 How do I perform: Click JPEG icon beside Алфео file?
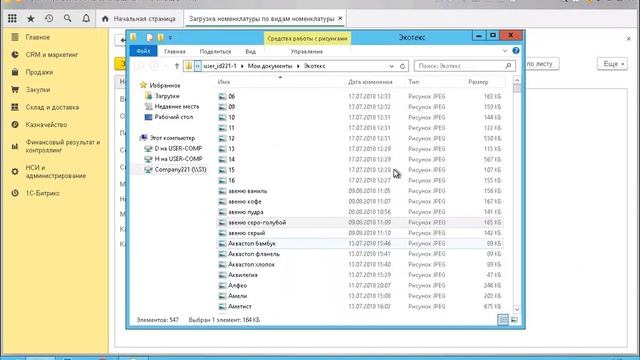(x=222, y=286)
